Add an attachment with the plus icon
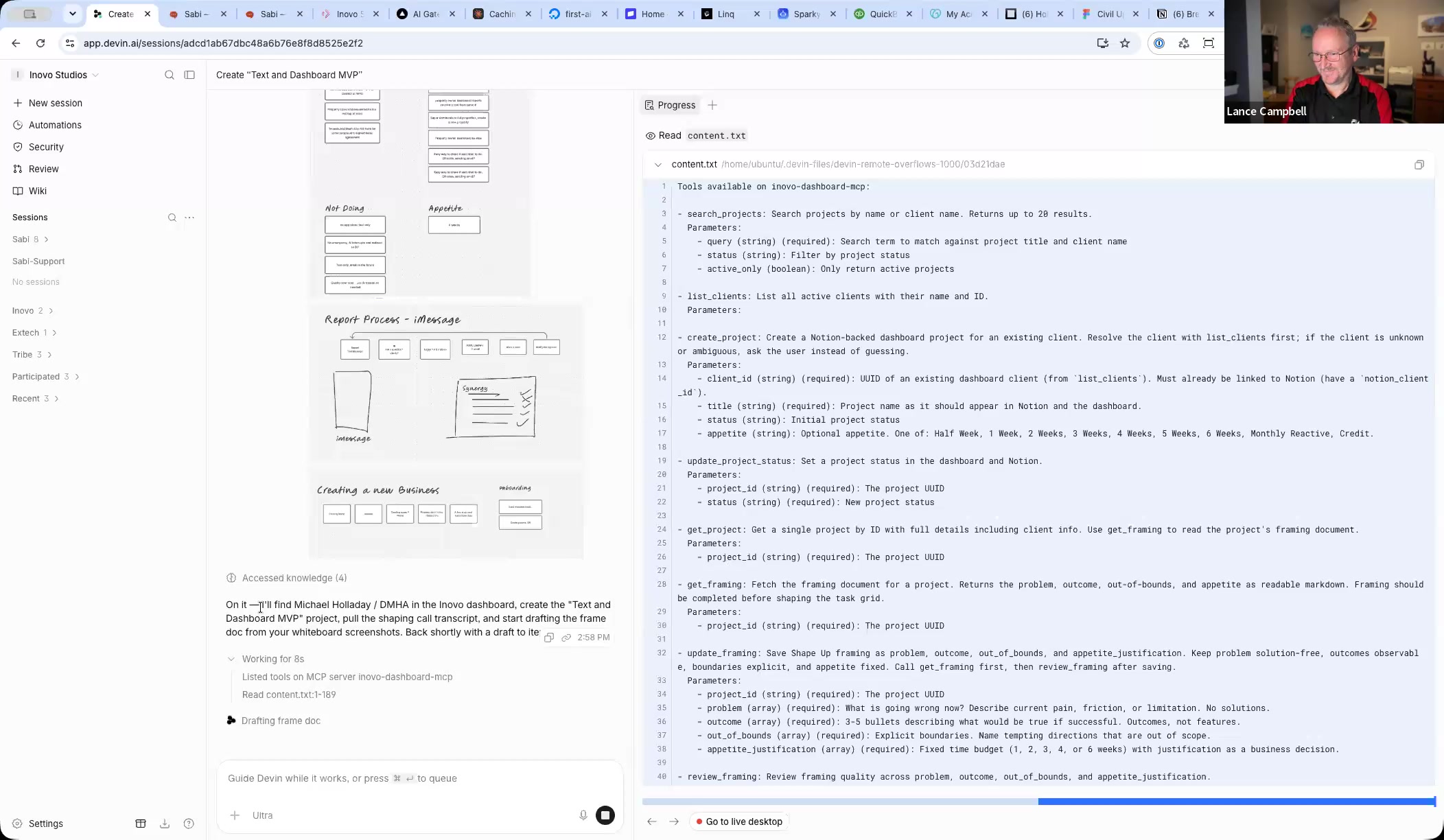The height and width of the screenshot is (840, 1444). pyautogui.click(x=235, y=815)
